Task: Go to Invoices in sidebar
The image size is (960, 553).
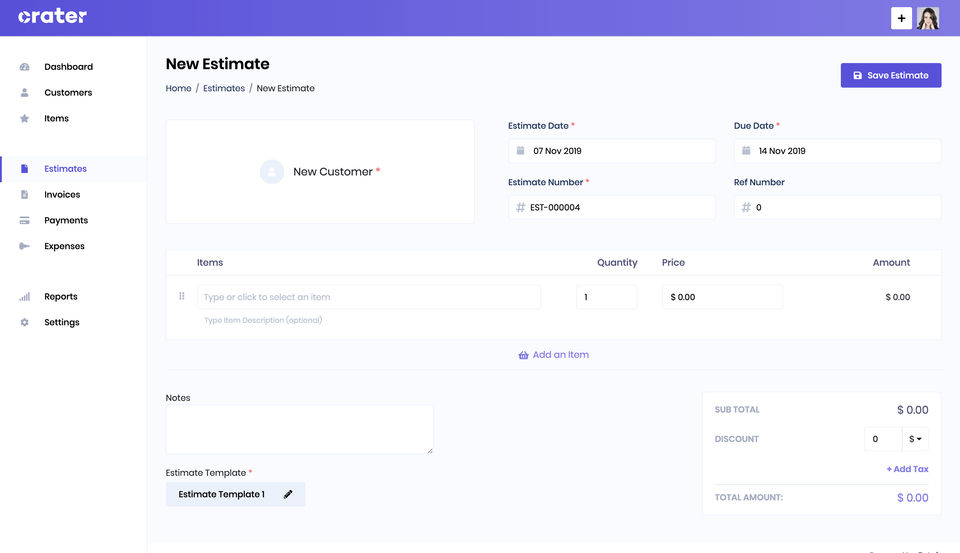Action: (62, 195)
